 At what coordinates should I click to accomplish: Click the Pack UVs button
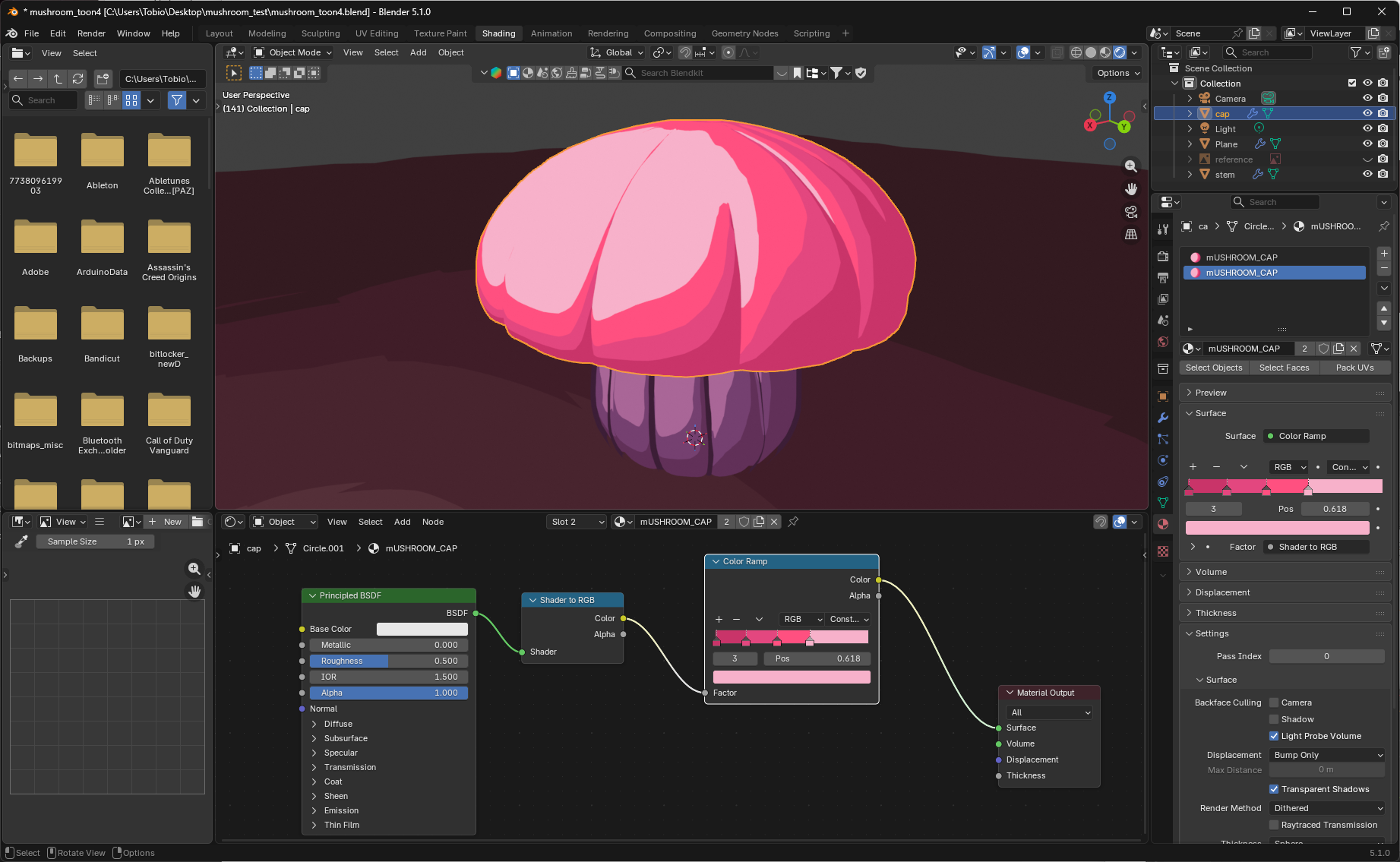1354,368
